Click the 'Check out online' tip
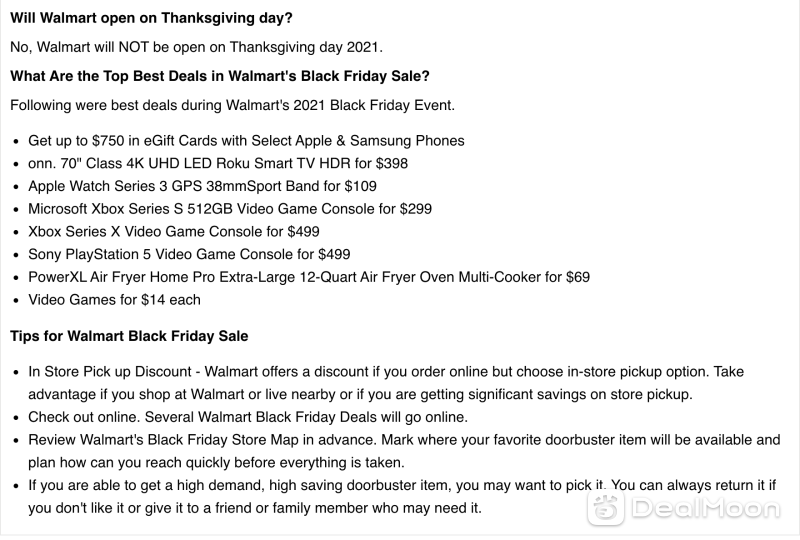The image size is (800, 540). click(248, 417)
